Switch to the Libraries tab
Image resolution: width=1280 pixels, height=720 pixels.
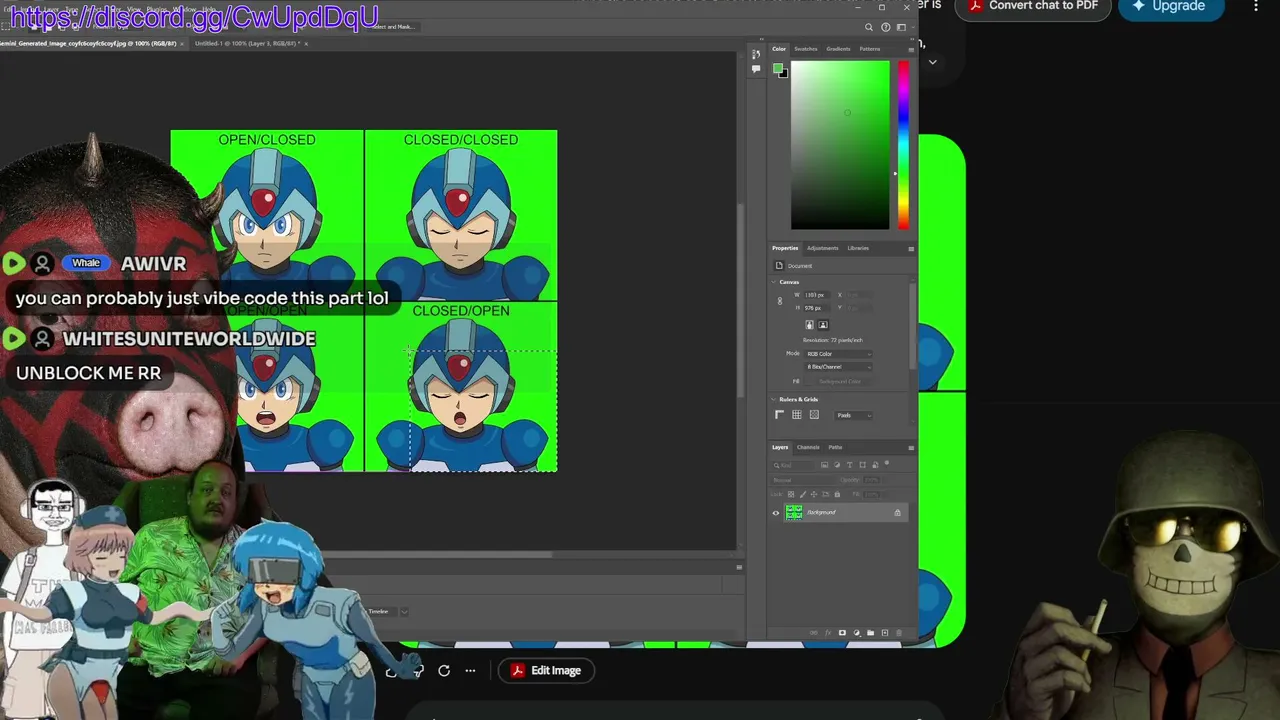coord(858,248)
